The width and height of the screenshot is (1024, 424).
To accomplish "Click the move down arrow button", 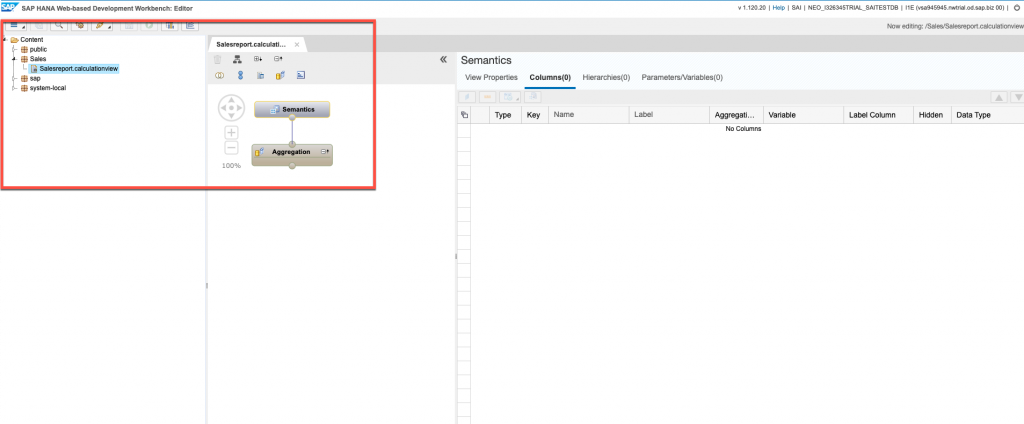I will pos(1017,97).
